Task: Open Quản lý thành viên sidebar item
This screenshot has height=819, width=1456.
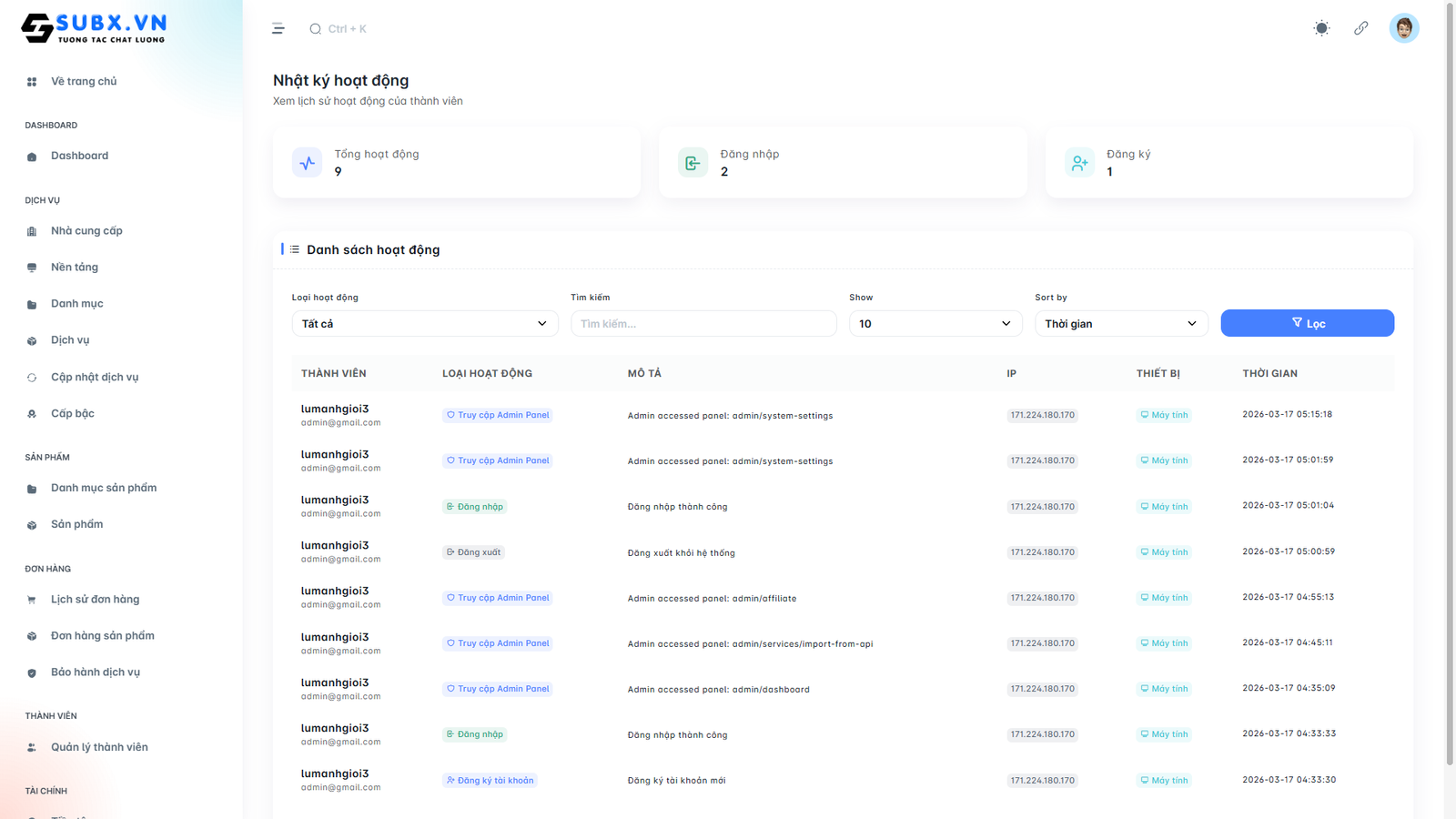Action: point(99,748)
